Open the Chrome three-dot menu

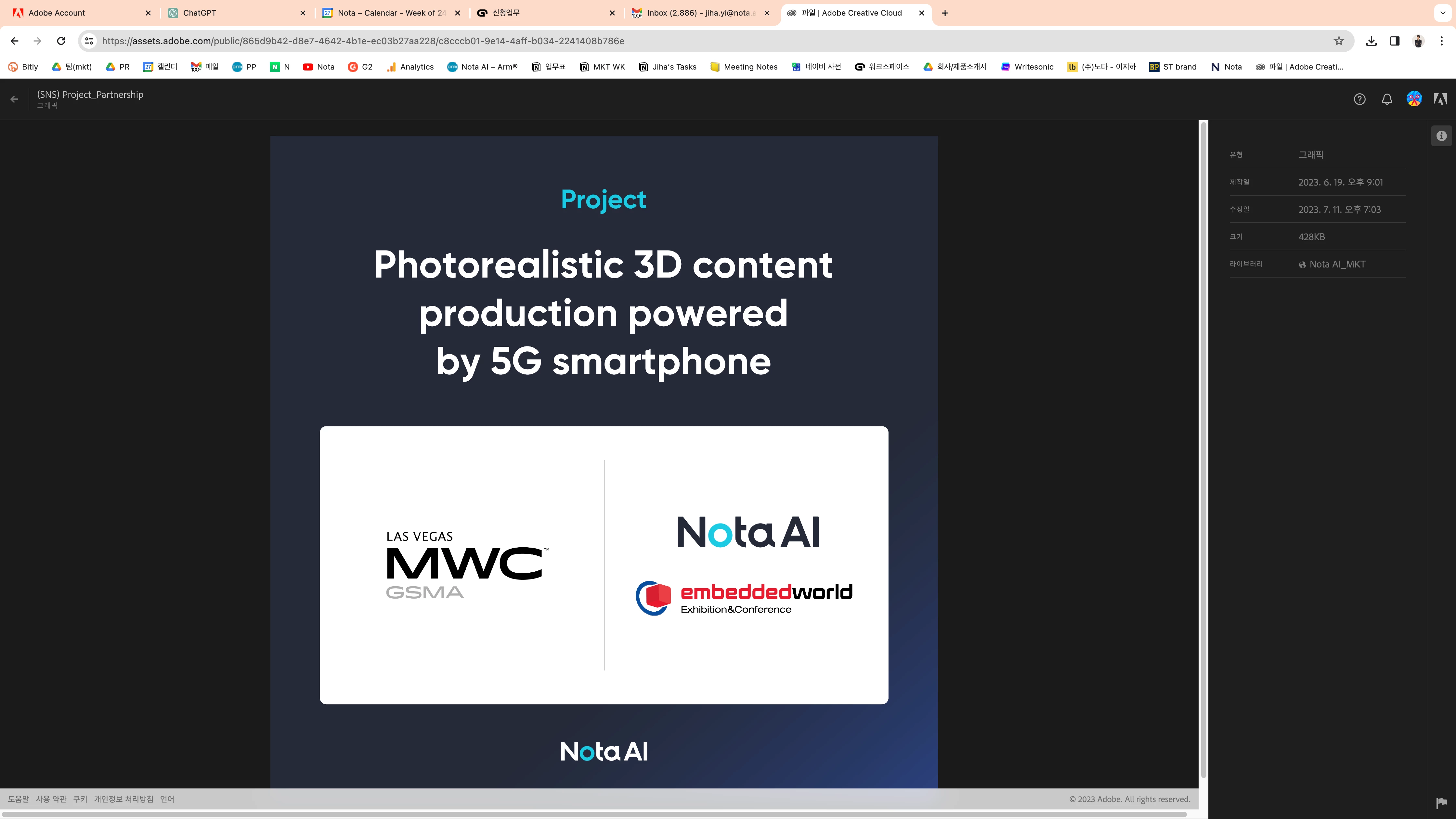1441,41
